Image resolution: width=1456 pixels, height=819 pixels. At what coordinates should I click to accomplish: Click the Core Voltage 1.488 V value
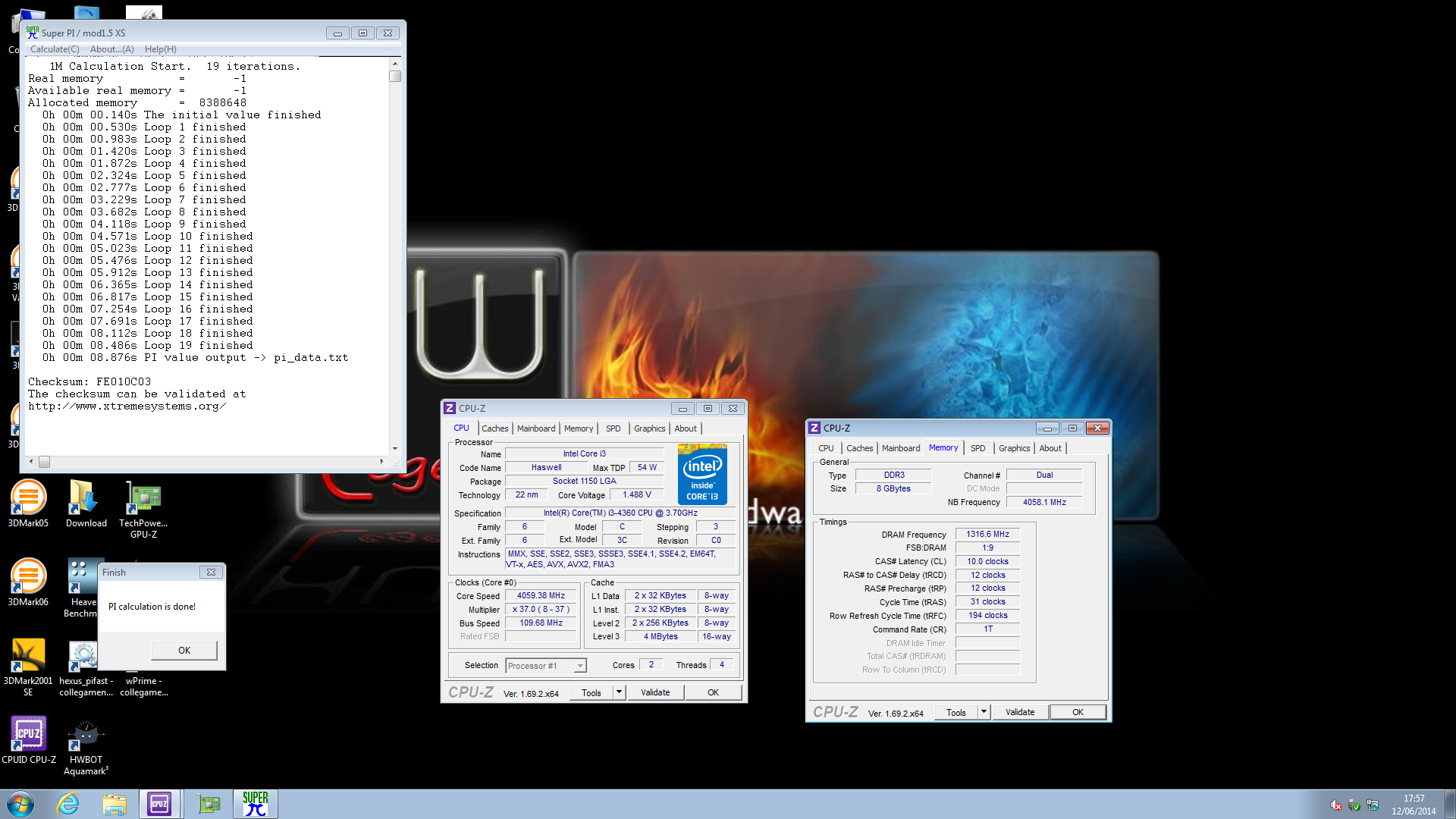tap(636, 494)
